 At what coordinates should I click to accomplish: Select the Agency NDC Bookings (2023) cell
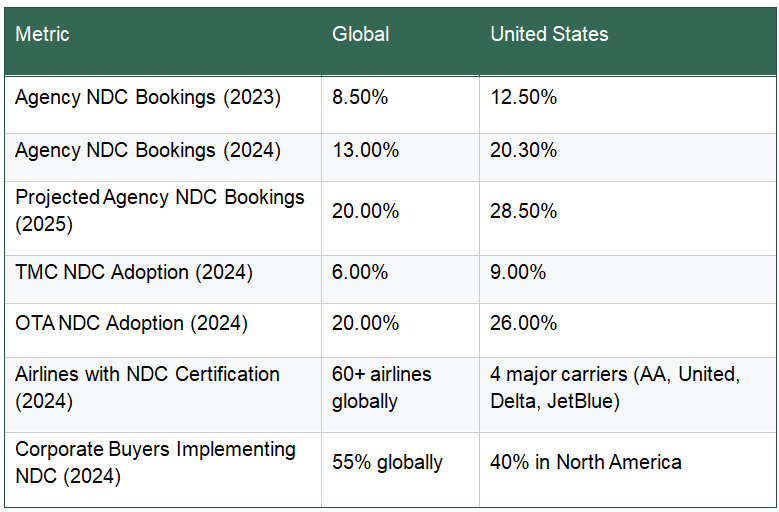click(x=148, y=98)
